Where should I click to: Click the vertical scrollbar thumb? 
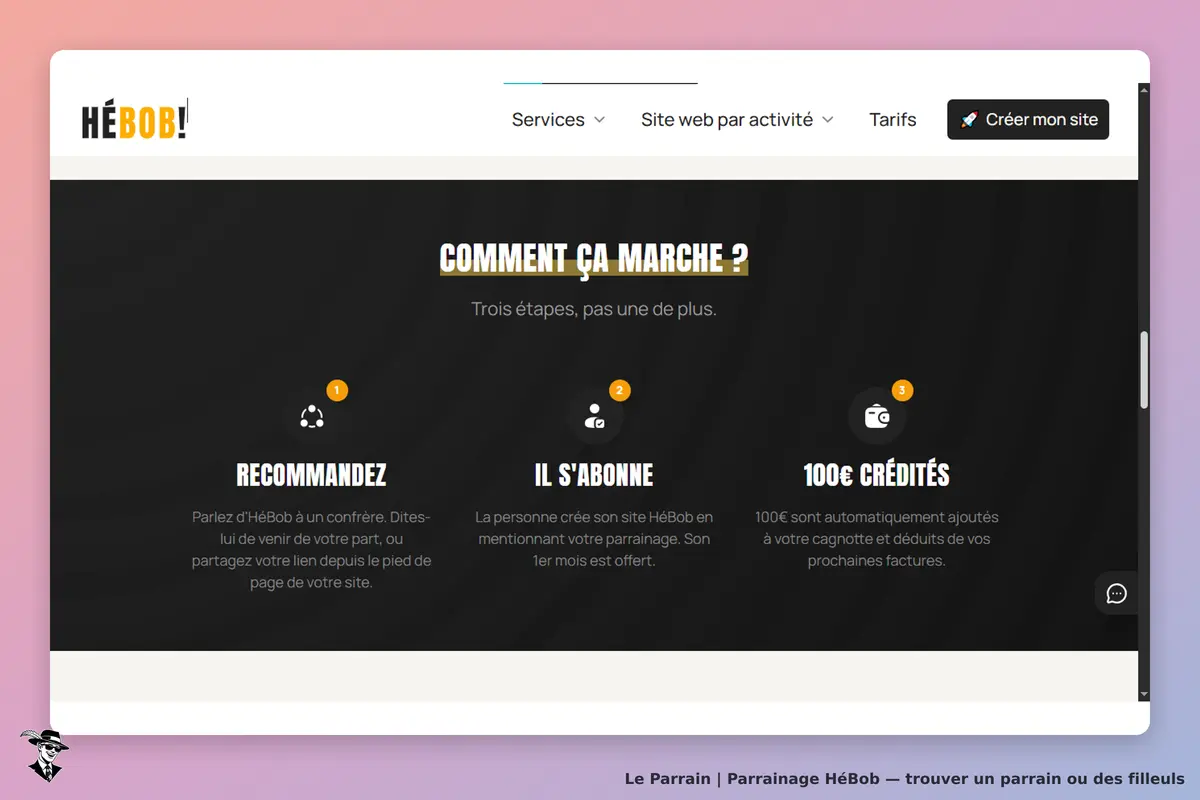point(1144,370)
